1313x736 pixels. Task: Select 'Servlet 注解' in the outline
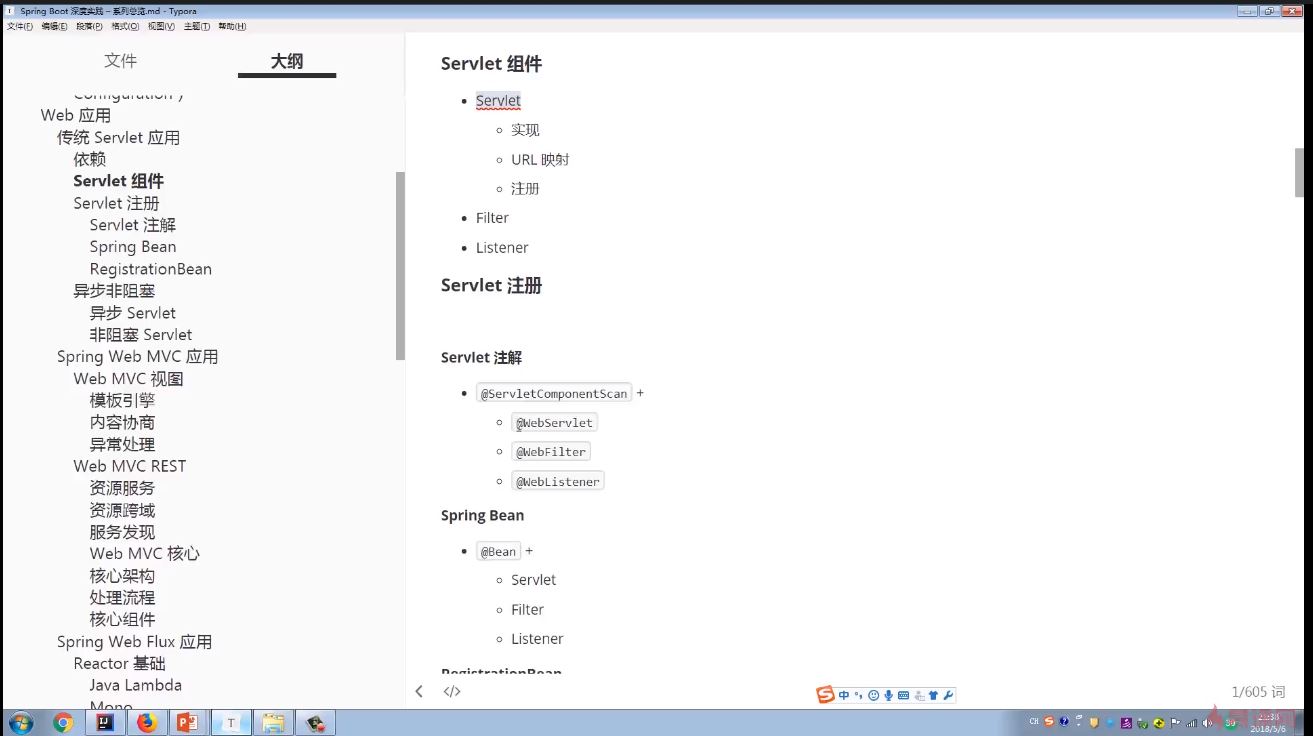coord(132,225)
